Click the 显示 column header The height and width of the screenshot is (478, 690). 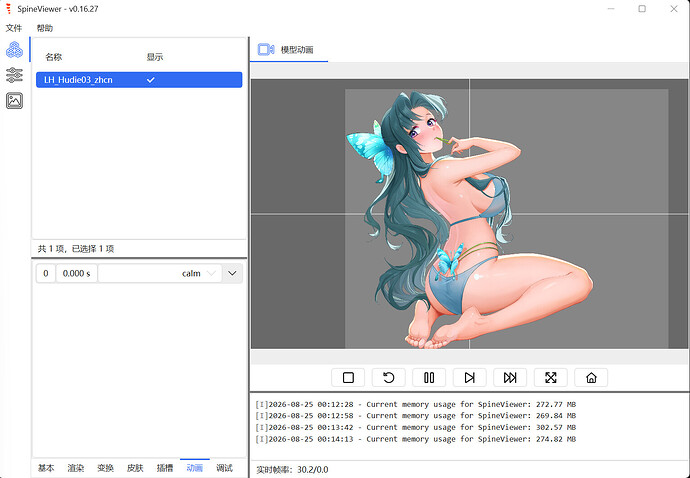point(155,57)
